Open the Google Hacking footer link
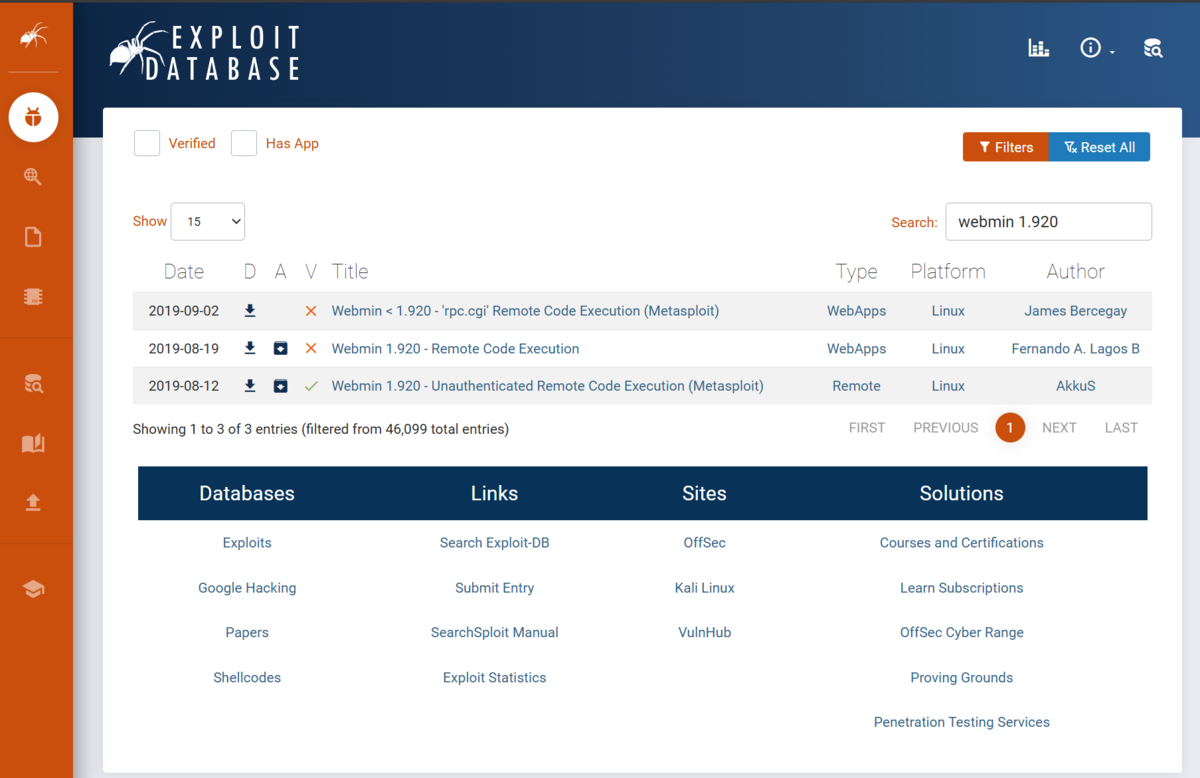This screenshot has width=1200, height=778. tap(247, 588)
